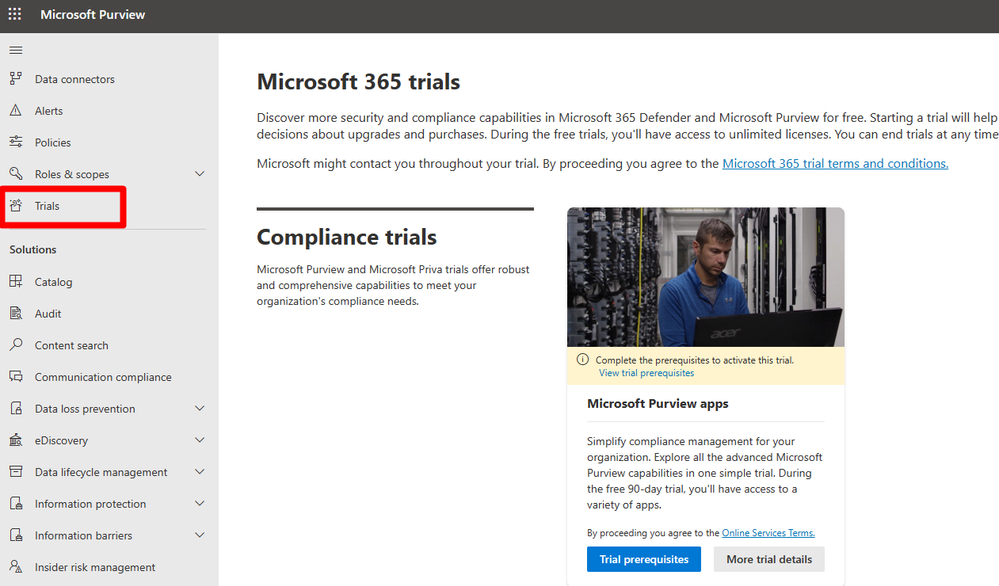Expand the Data lifecycle management chevron
Screen dimensions: 999x586
click(x=199, y=471)
